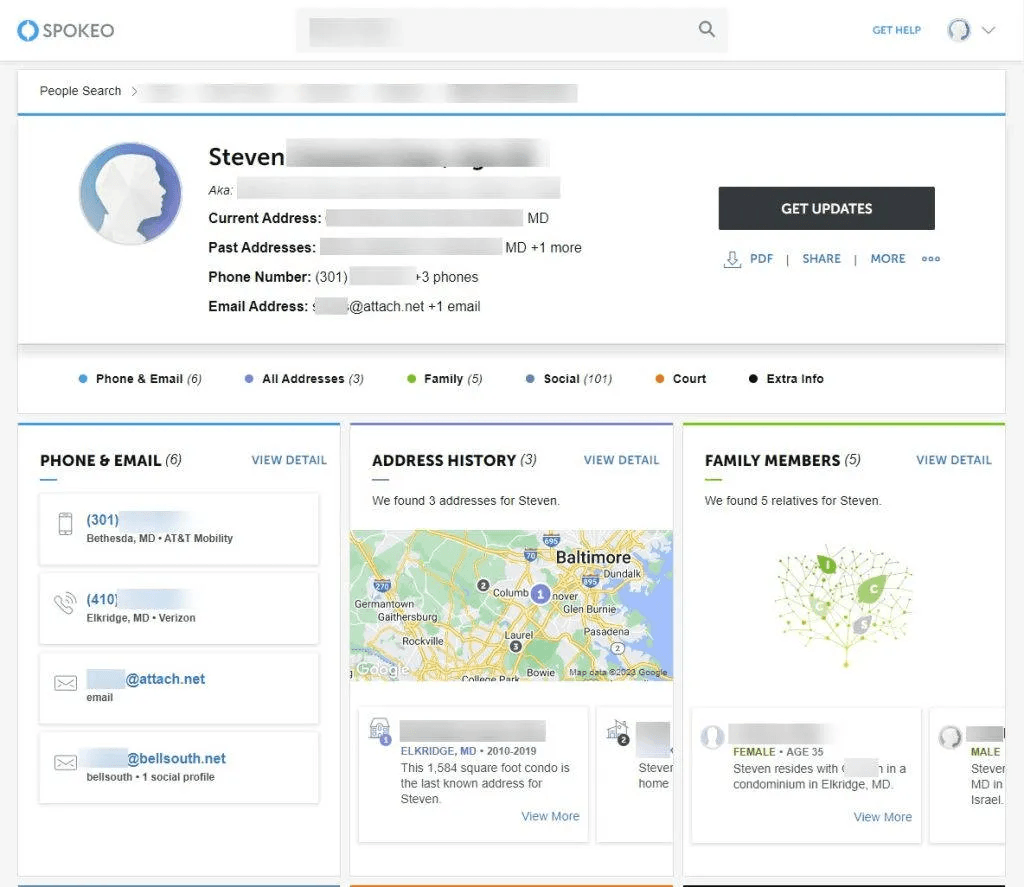Jump to All Addresses tab
The width and height of the screenshot is (1024, 887).
pos(304,379)
